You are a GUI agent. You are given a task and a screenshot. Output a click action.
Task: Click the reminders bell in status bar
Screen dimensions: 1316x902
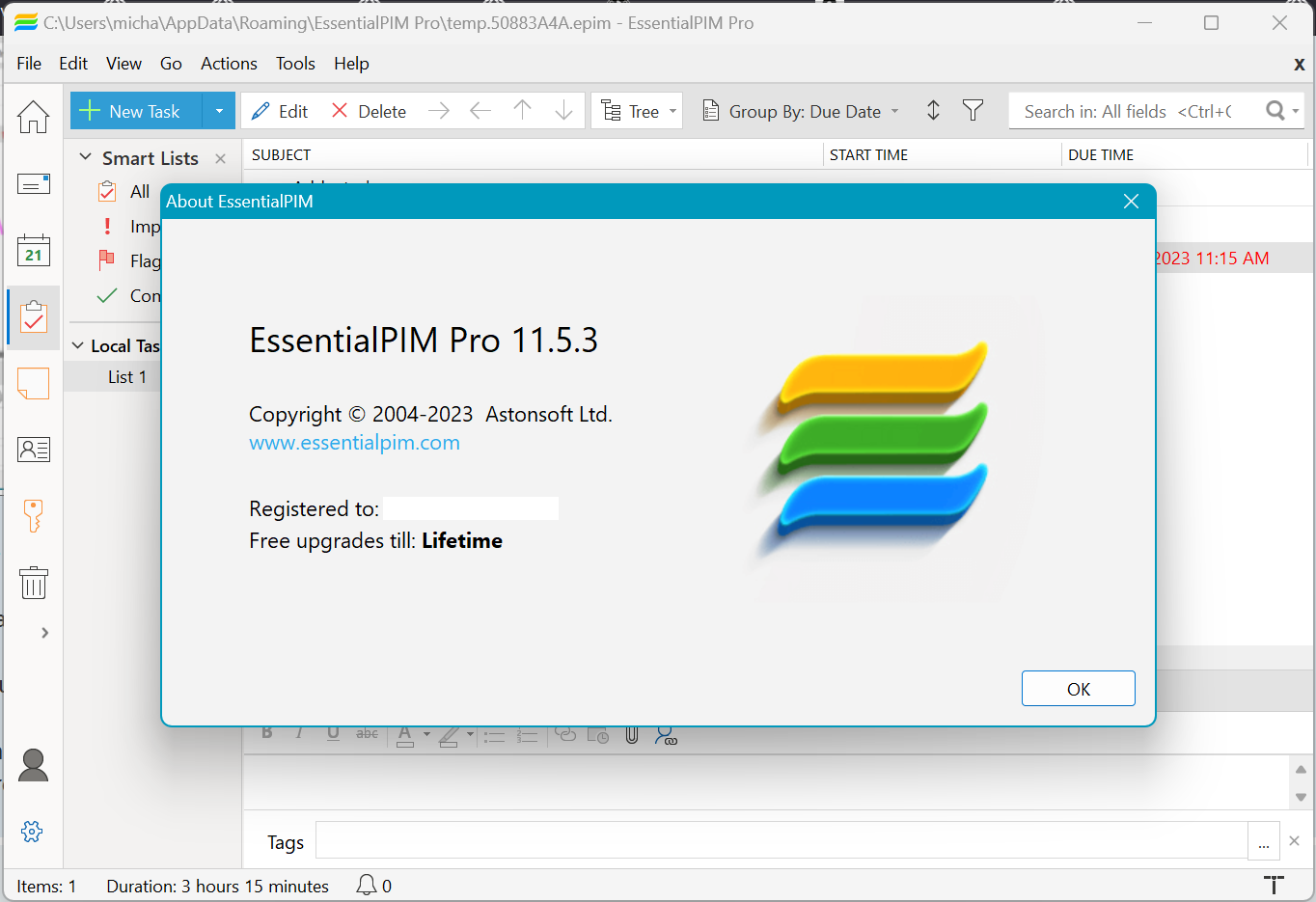click(x=367, y=885)
